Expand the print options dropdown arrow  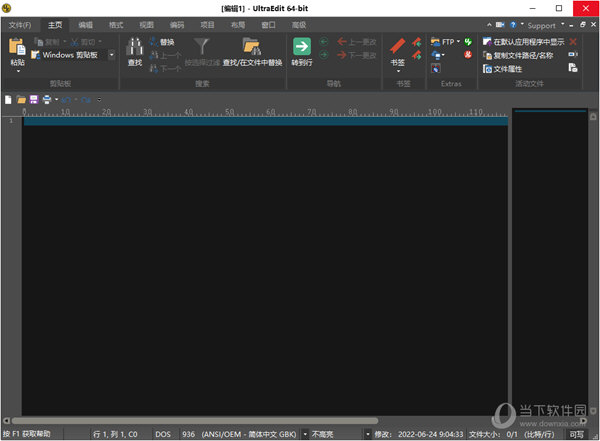[57, 100]
